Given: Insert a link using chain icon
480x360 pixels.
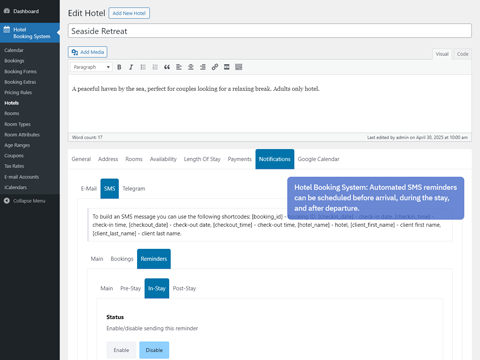Looking at the screenshot, I should coord(215,67).
